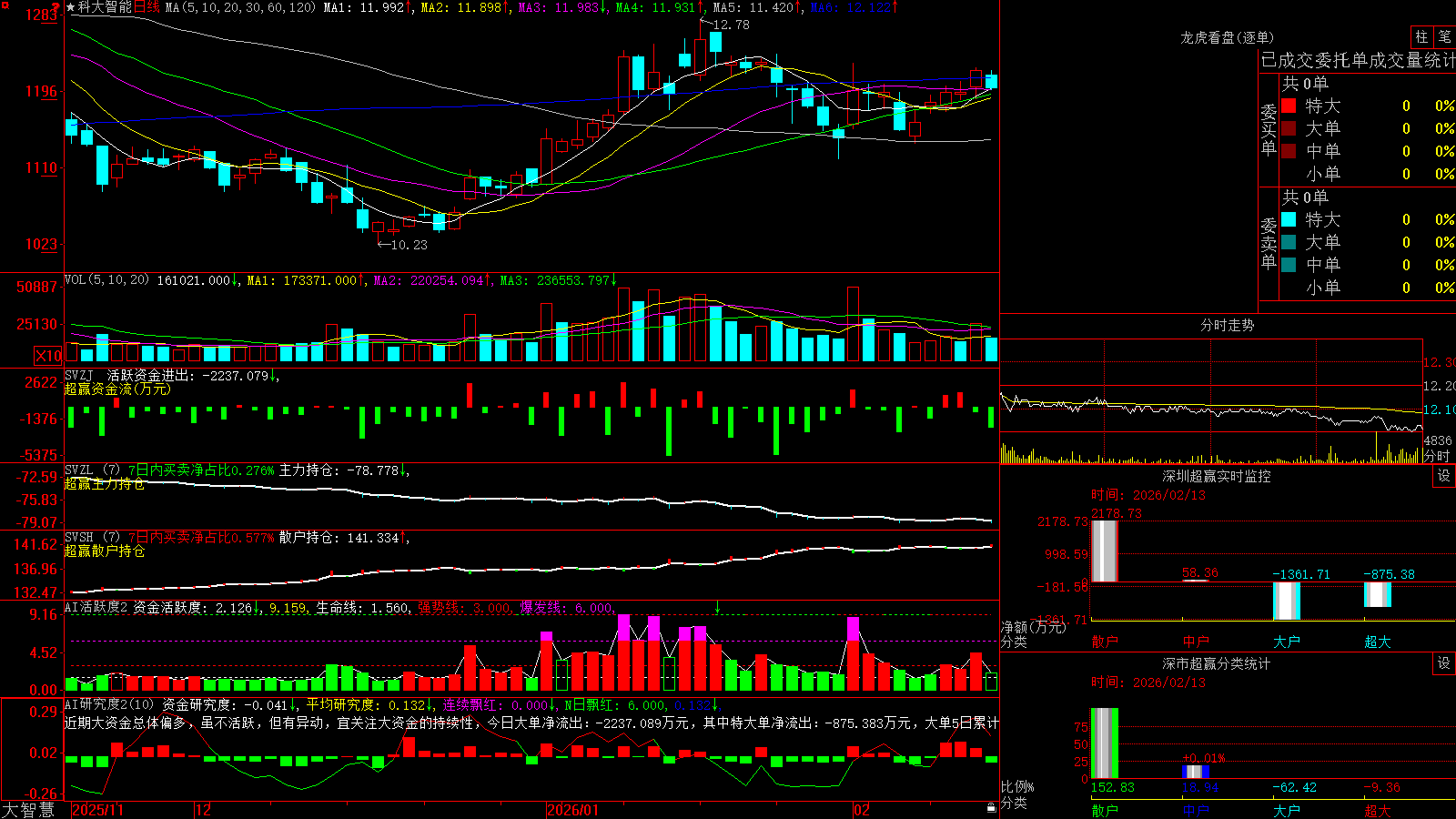This screenshot has width=1456, height=819.
Task: Click the AI研究度2(10) indicator title
Action: (x=110, y=704)
